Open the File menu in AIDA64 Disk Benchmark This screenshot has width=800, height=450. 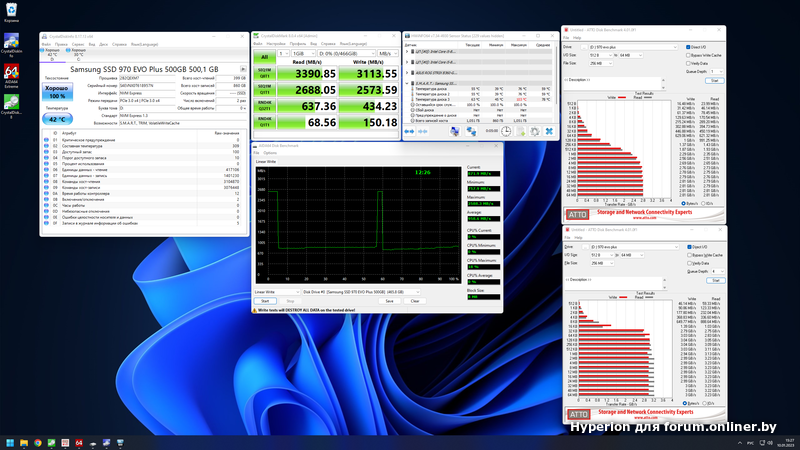tap(258, 153)
